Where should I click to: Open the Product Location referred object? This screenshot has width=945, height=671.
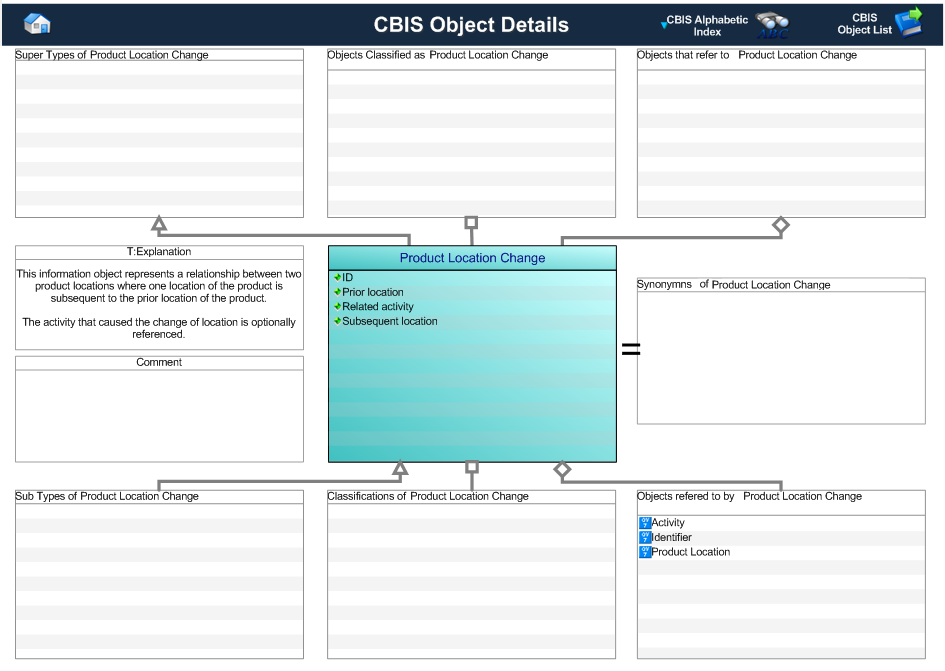tap(691, 552)
